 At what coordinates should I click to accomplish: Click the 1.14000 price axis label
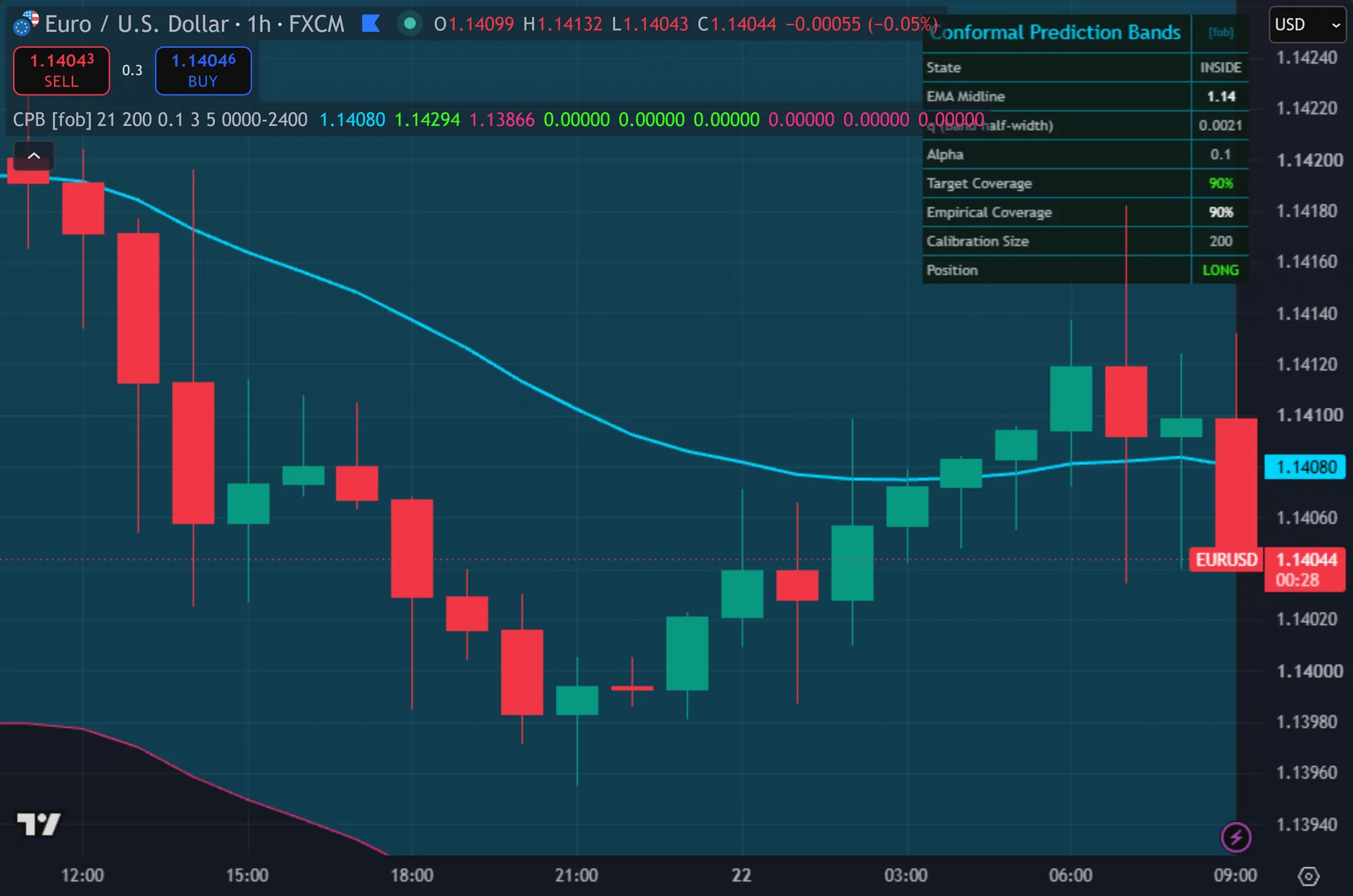[1309, 671]
